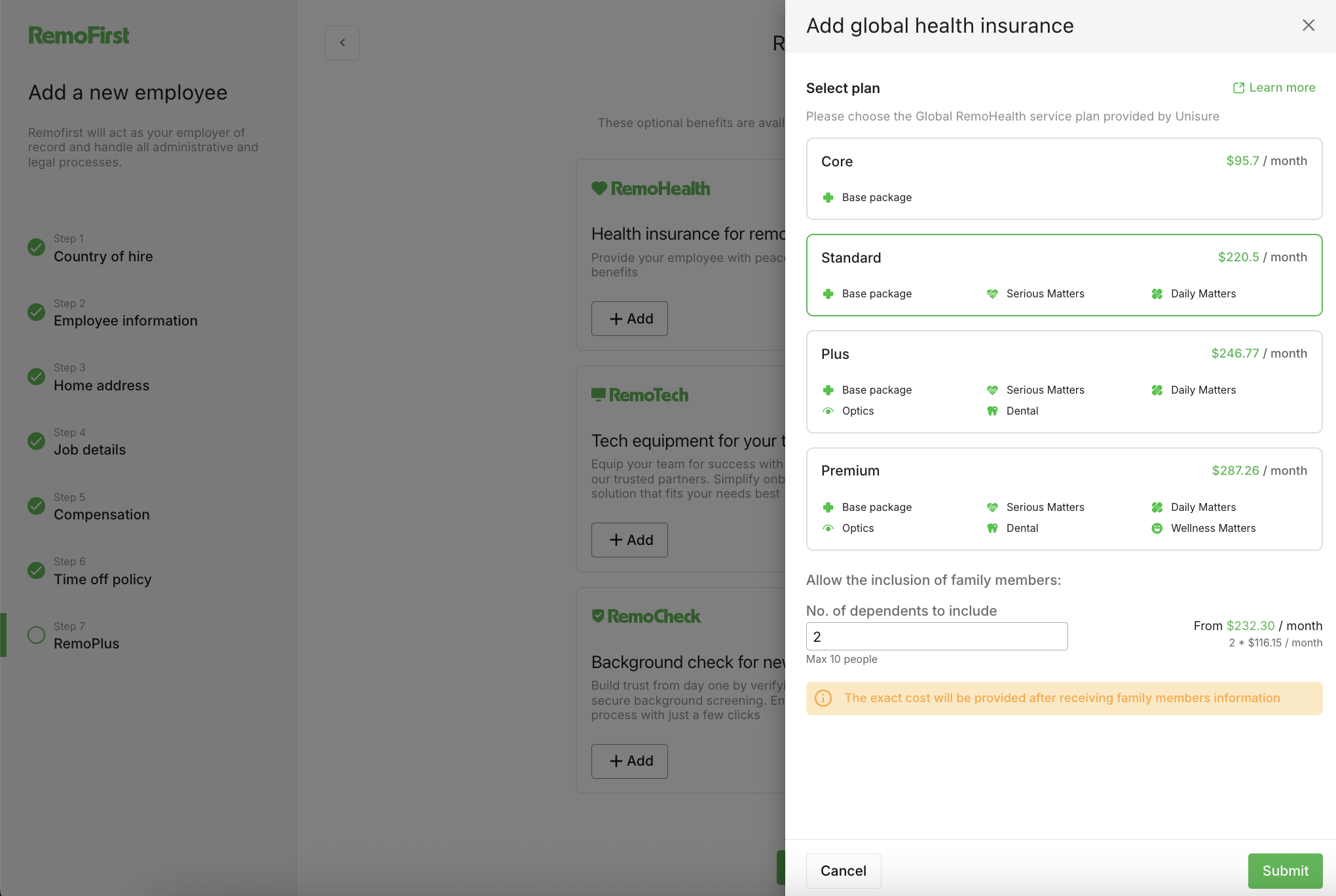Select the Core plan card
This screenshot has width=1336, height=896.
click(1064, 179)
